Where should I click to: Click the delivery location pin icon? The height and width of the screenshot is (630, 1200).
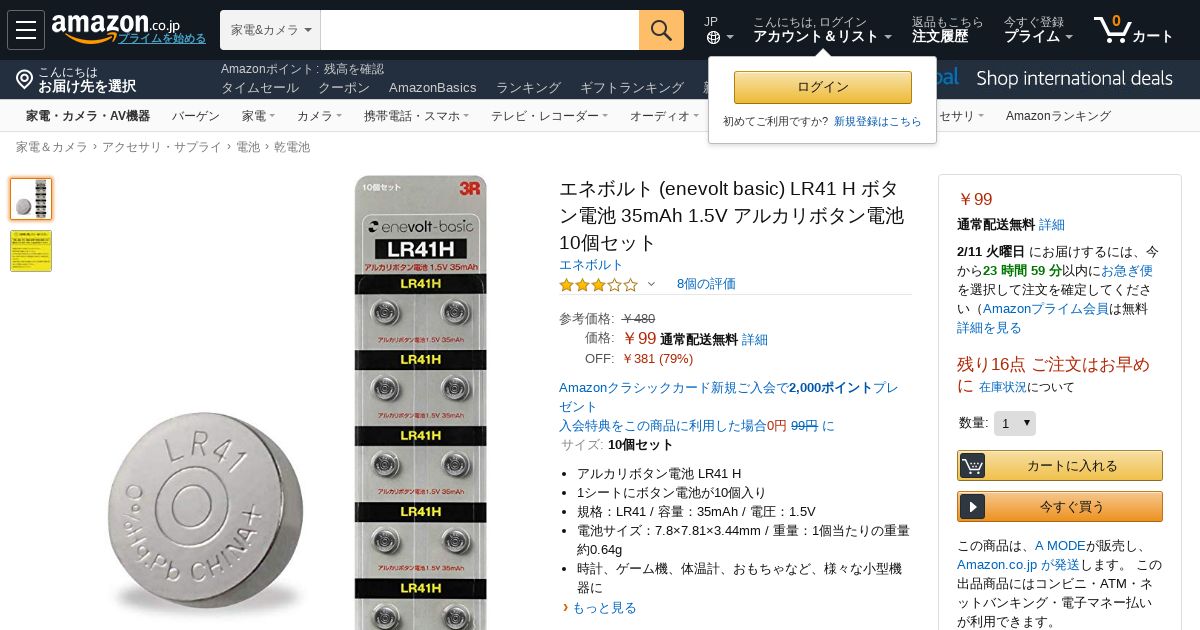click(24, 79)
